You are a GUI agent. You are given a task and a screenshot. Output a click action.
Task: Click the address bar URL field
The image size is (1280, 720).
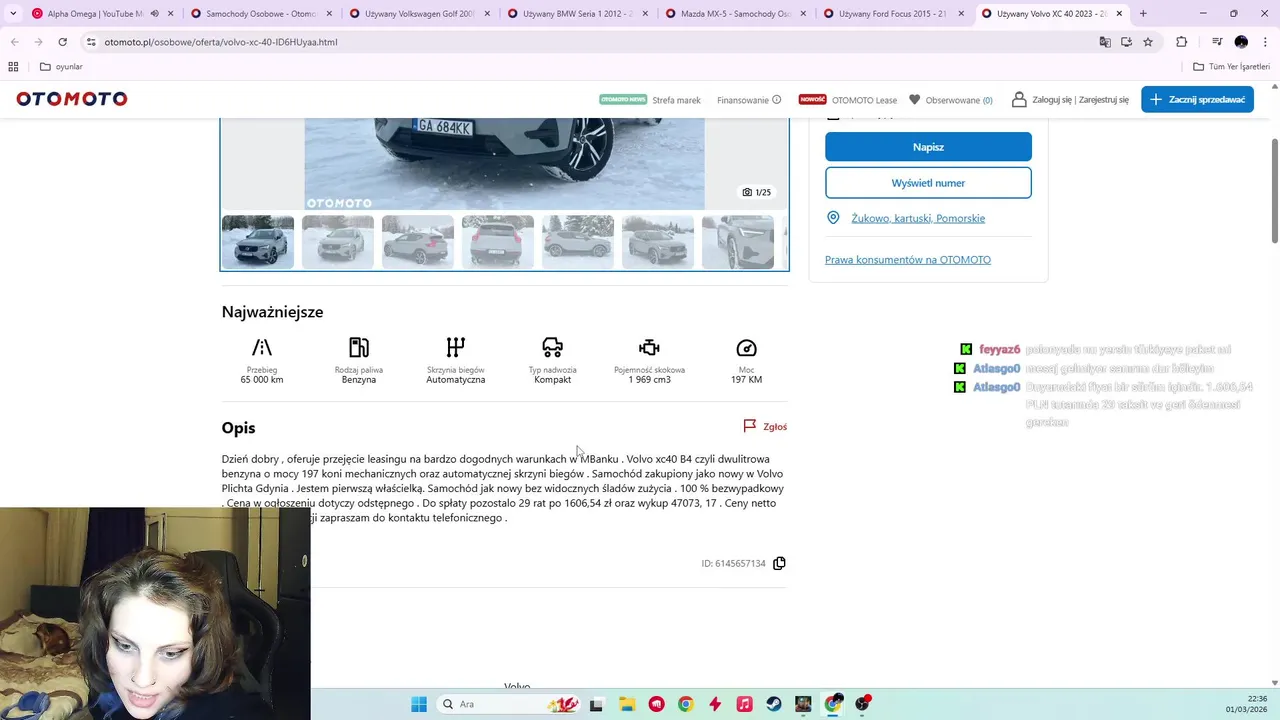point(590,42)
